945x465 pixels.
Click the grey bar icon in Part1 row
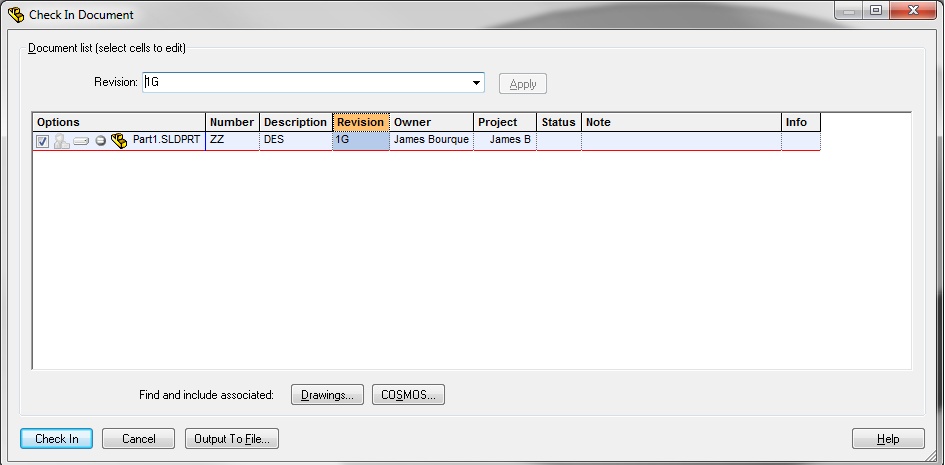coord(81,142)
